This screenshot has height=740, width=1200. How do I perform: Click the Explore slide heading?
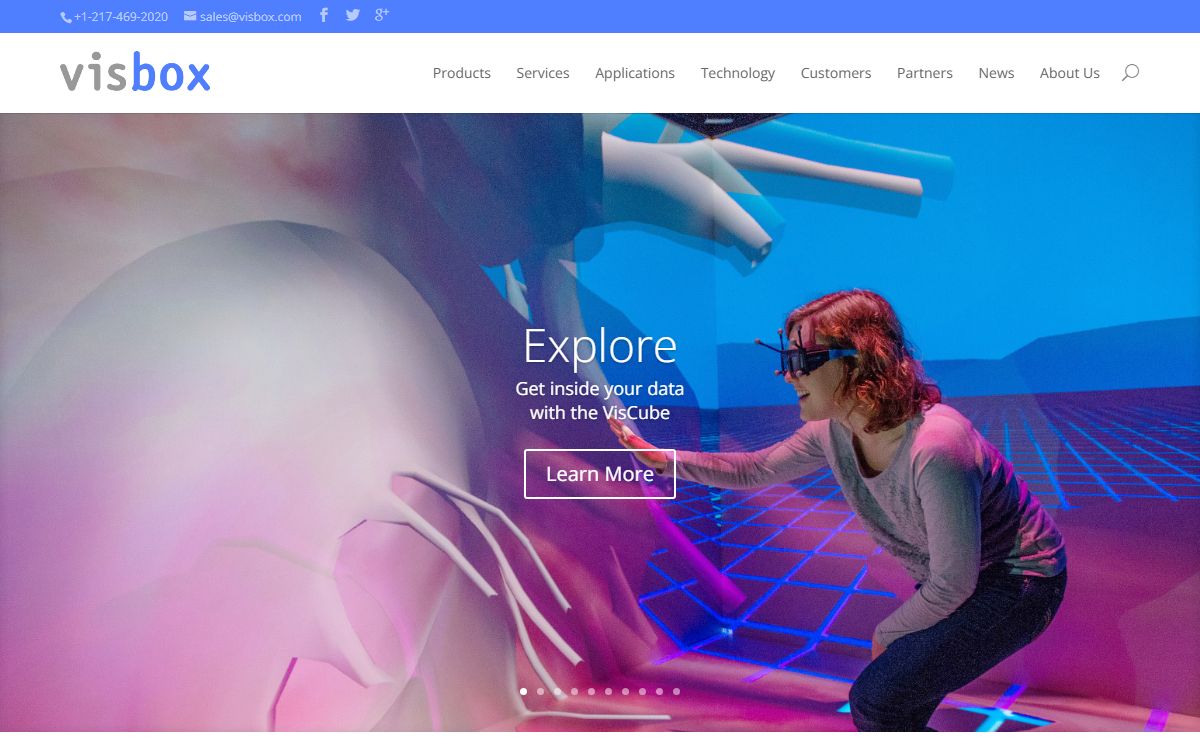[600, 346]
